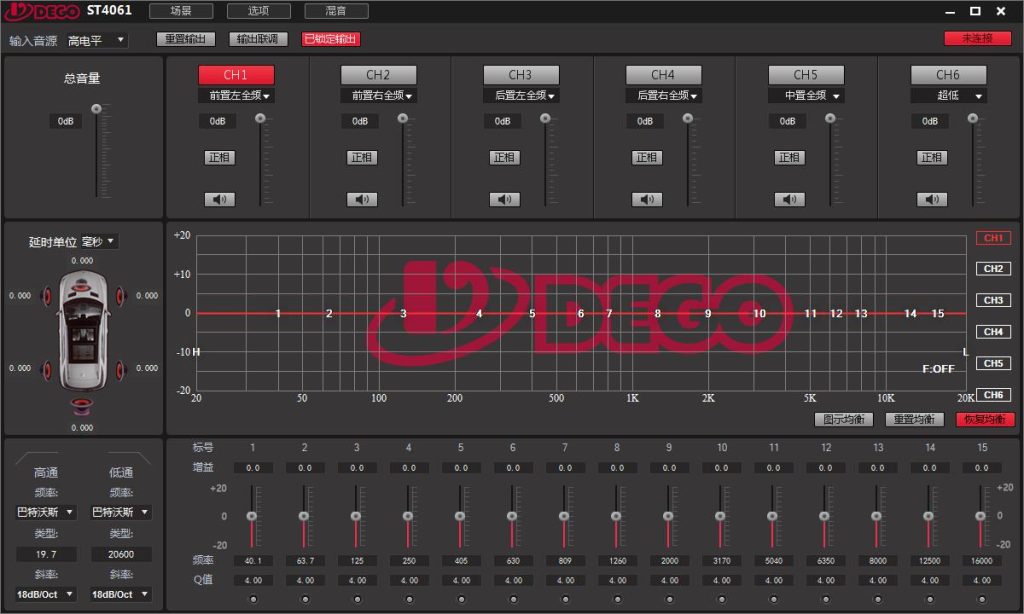The width and height of the screenshot is (1024, 614).
Task: Open the 场景 scene menu
Action: point(181,11)
